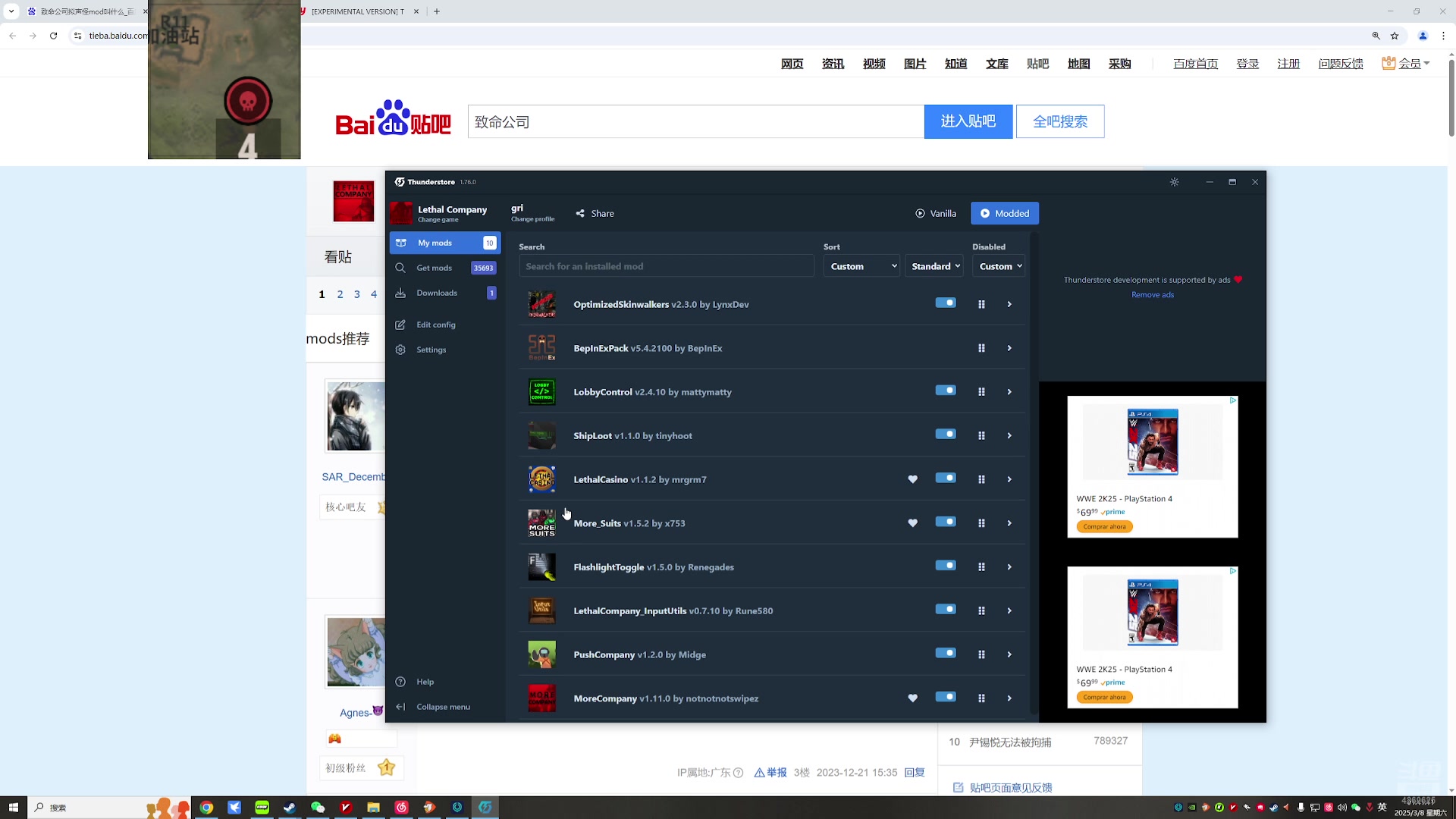
Task: Click the installed mod search field
Action: pos(667,266)
